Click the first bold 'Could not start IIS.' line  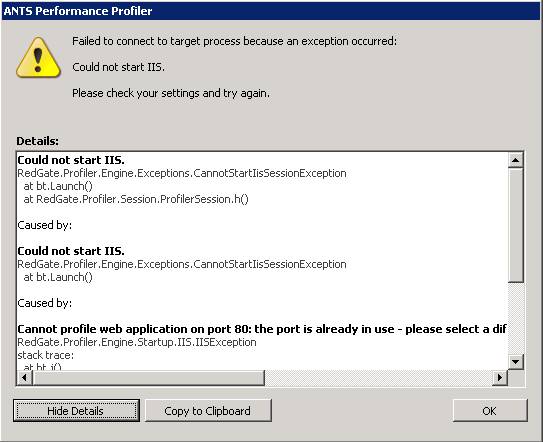pos(71,160)
